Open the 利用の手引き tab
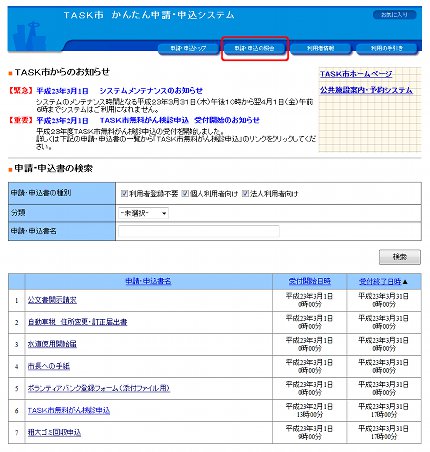Image resolution: width=430 pixels, height=452 pixels. tap(387, 48)
